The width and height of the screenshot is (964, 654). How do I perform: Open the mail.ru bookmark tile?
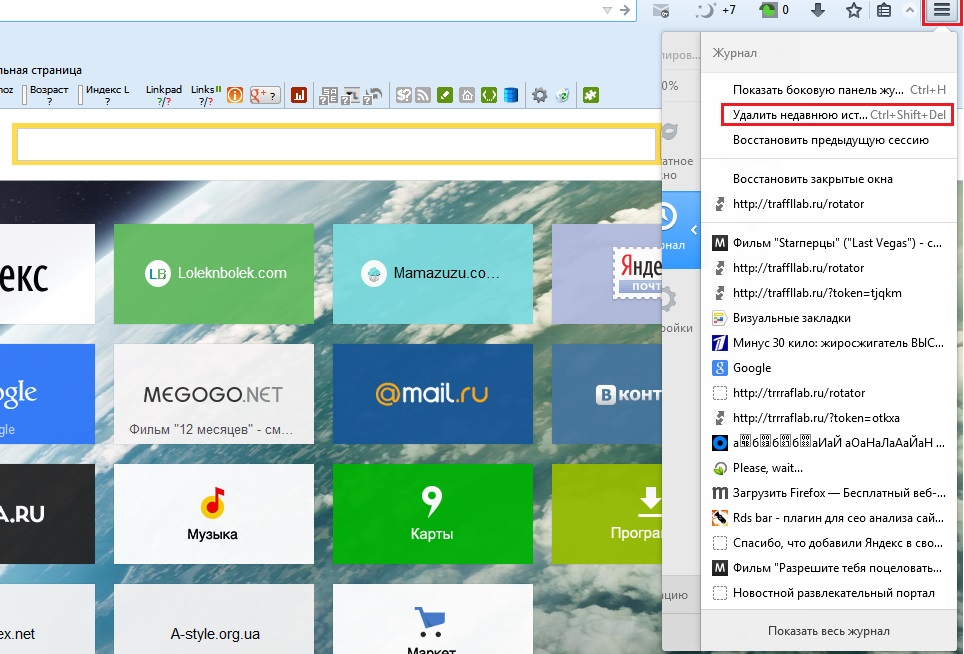(431, 394)
